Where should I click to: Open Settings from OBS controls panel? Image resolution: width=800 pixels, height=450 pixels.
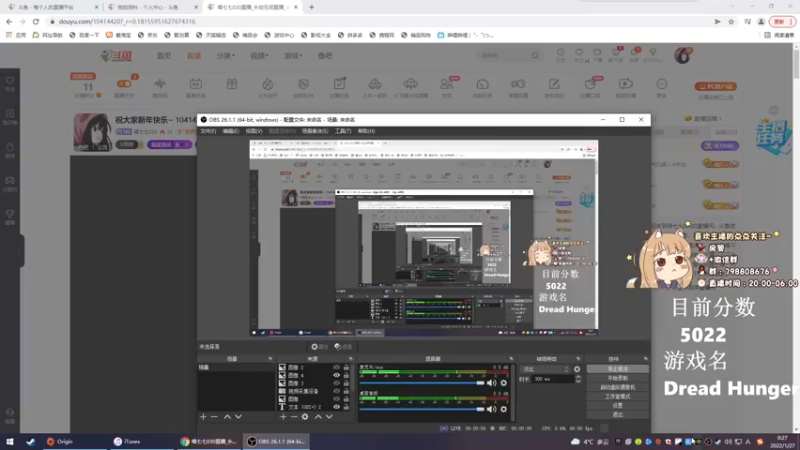click(618, 406)
